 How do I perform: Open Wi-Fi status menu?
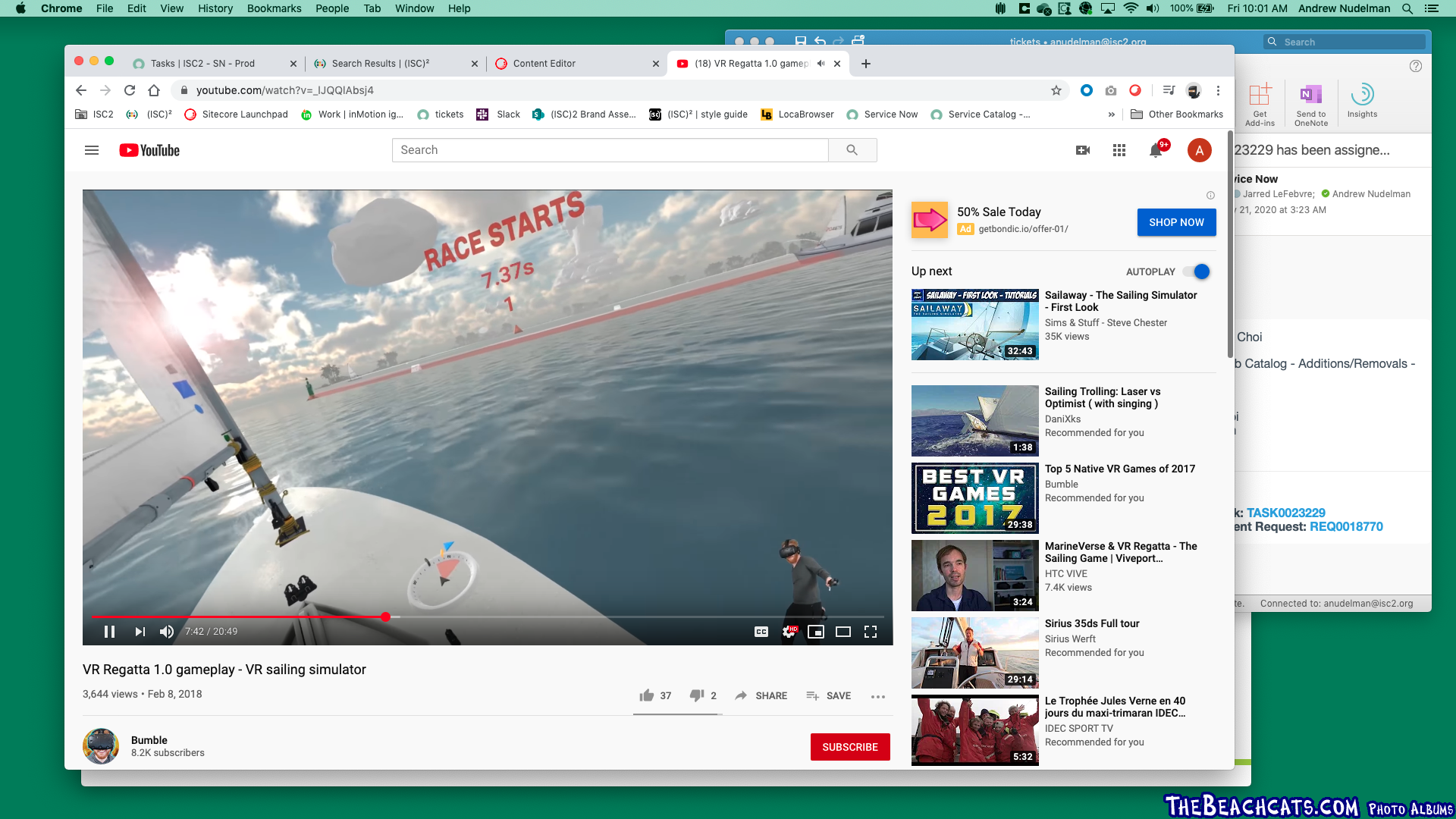(x=1131, y=8)
